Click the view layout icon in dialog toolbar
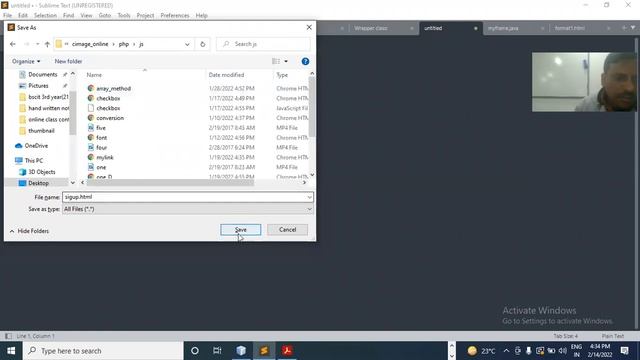Image resolution: width=640 pixels, height=360 pixels. (x=276, y=61)
